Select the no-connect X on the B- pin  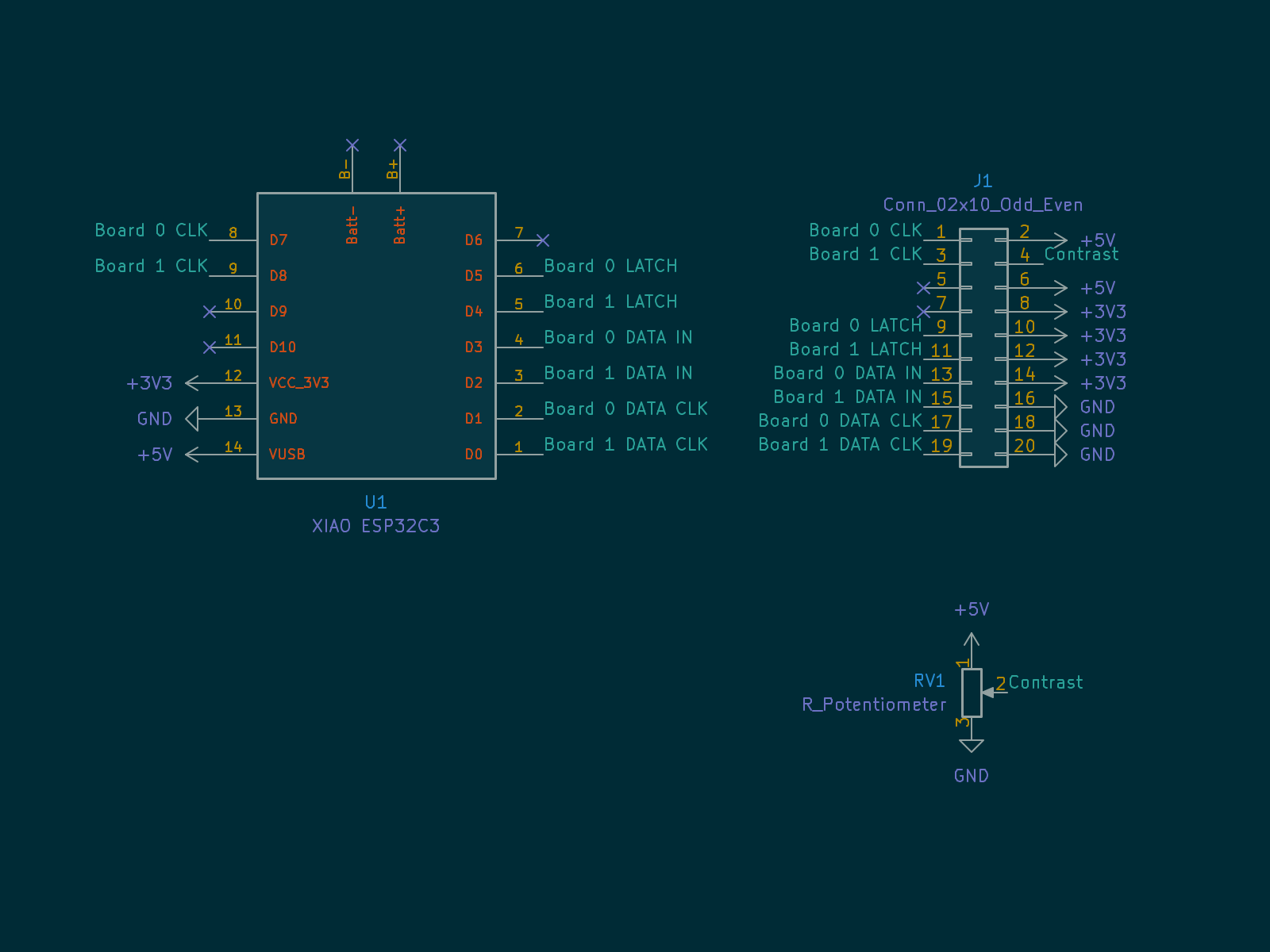(352, 145)
